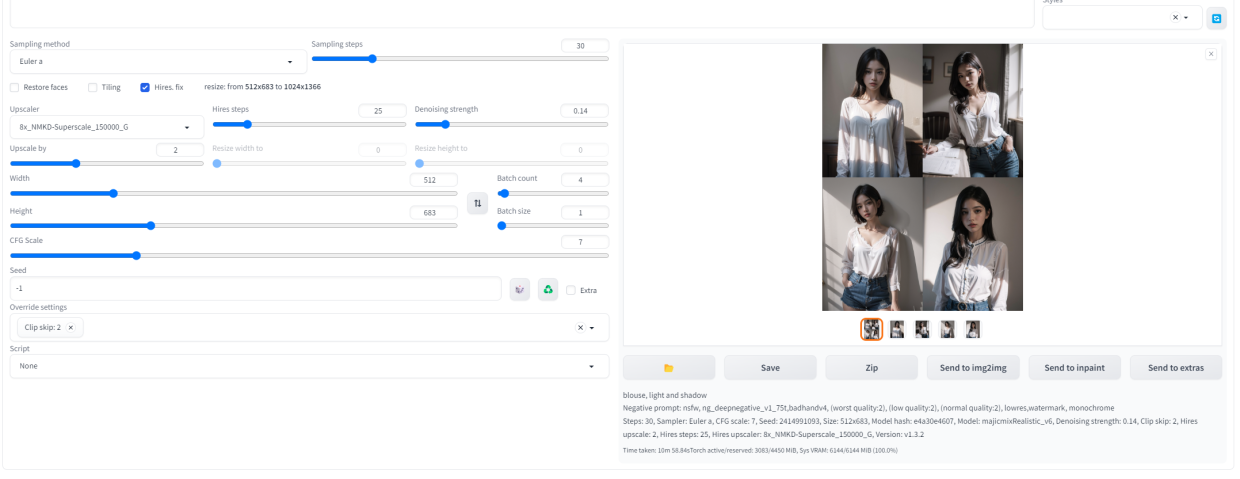
Task: Click the bottom-right image in the gallery grid
Action: coord(973,244)
